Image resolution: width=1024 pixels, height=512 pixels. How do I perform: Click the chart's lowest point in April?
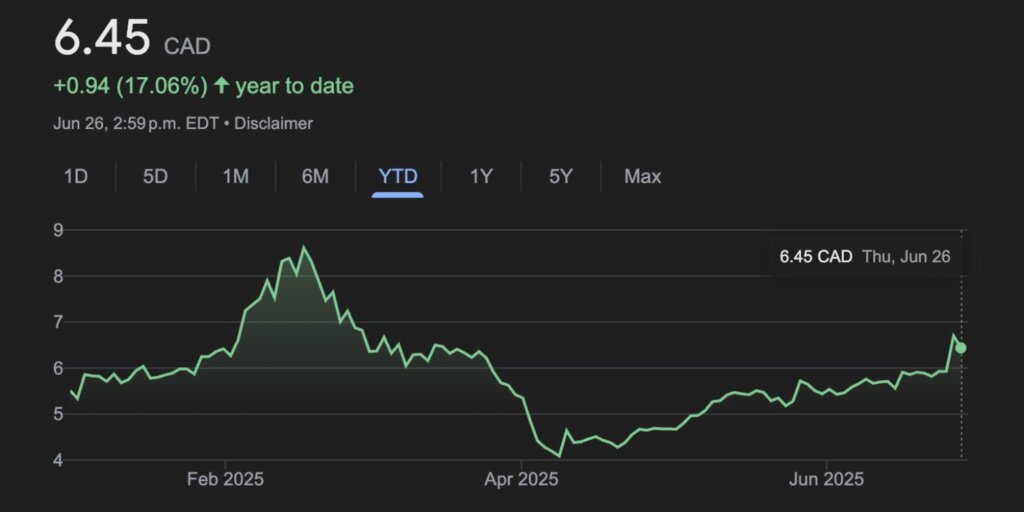[x=560, y=456]
